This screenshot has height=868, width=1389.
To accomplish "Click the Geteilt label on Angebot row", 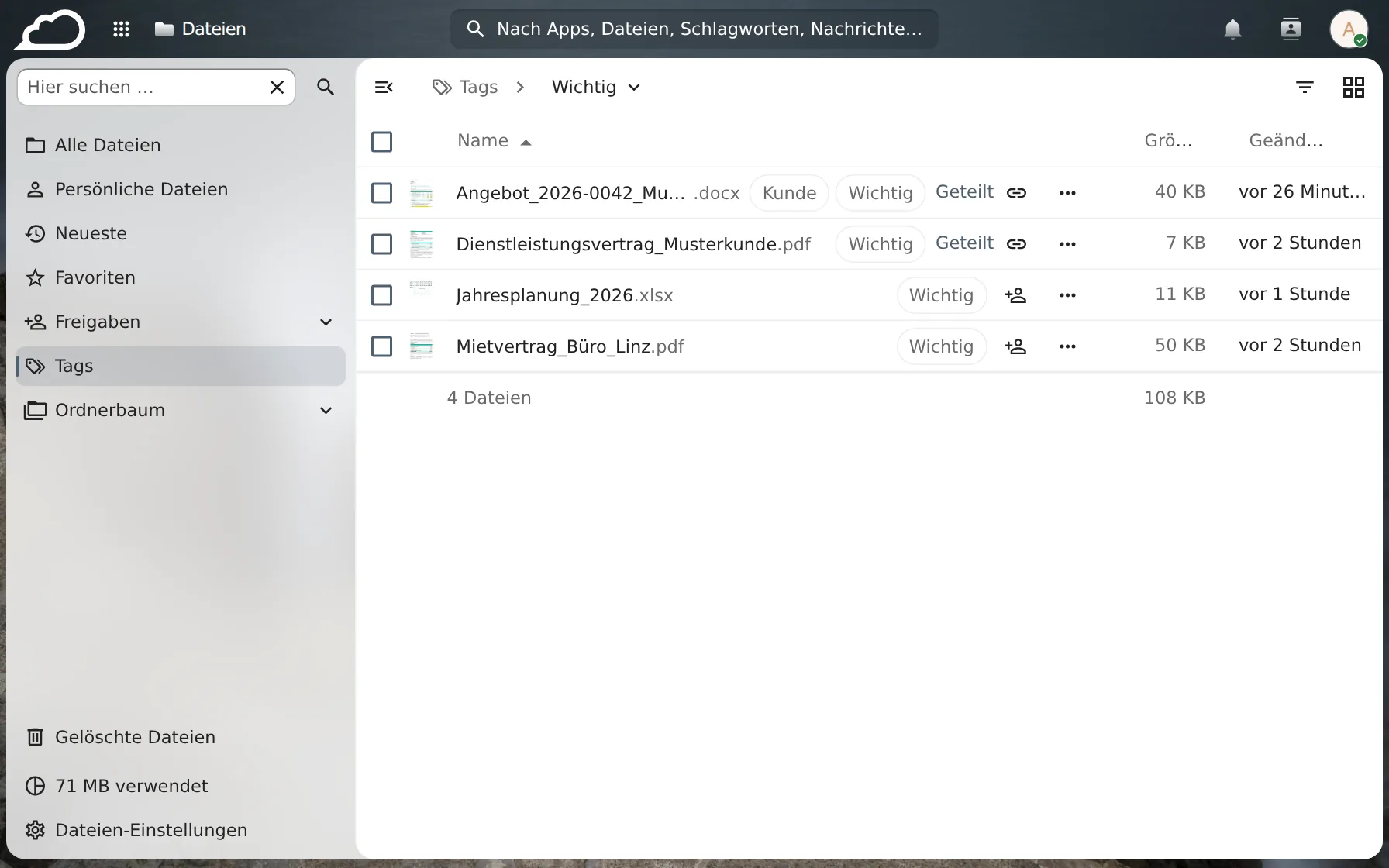I will [964, 192].
